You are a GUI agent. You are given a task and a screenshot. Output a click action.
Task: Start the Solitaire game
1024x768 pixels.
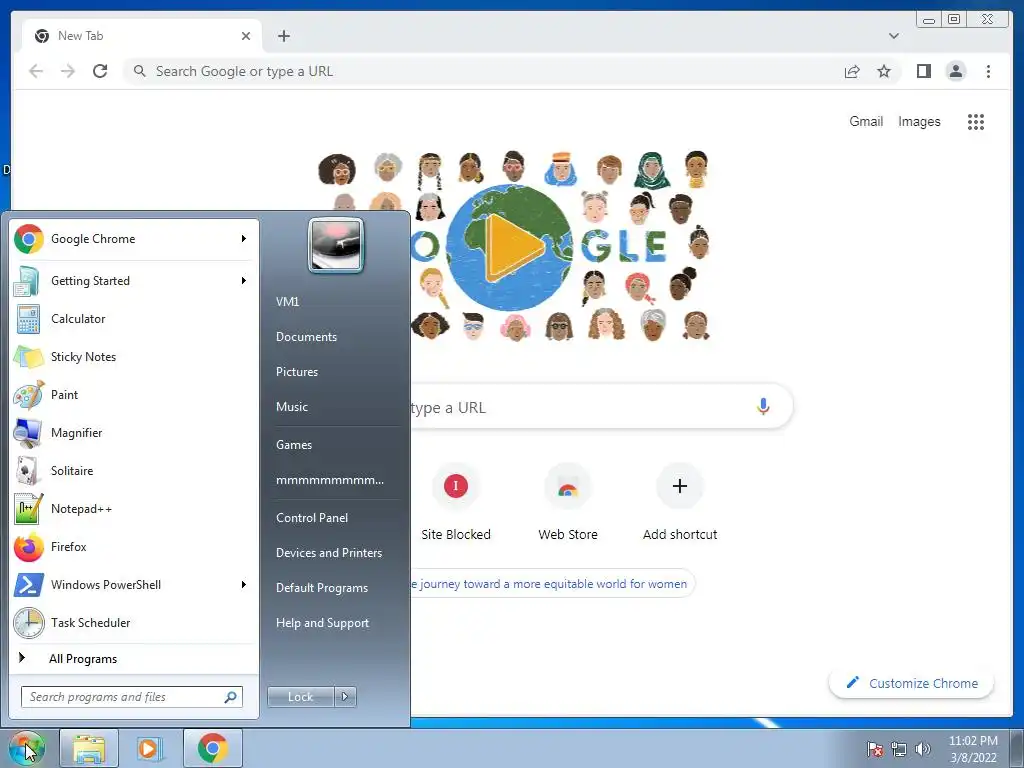click(134, 471)
